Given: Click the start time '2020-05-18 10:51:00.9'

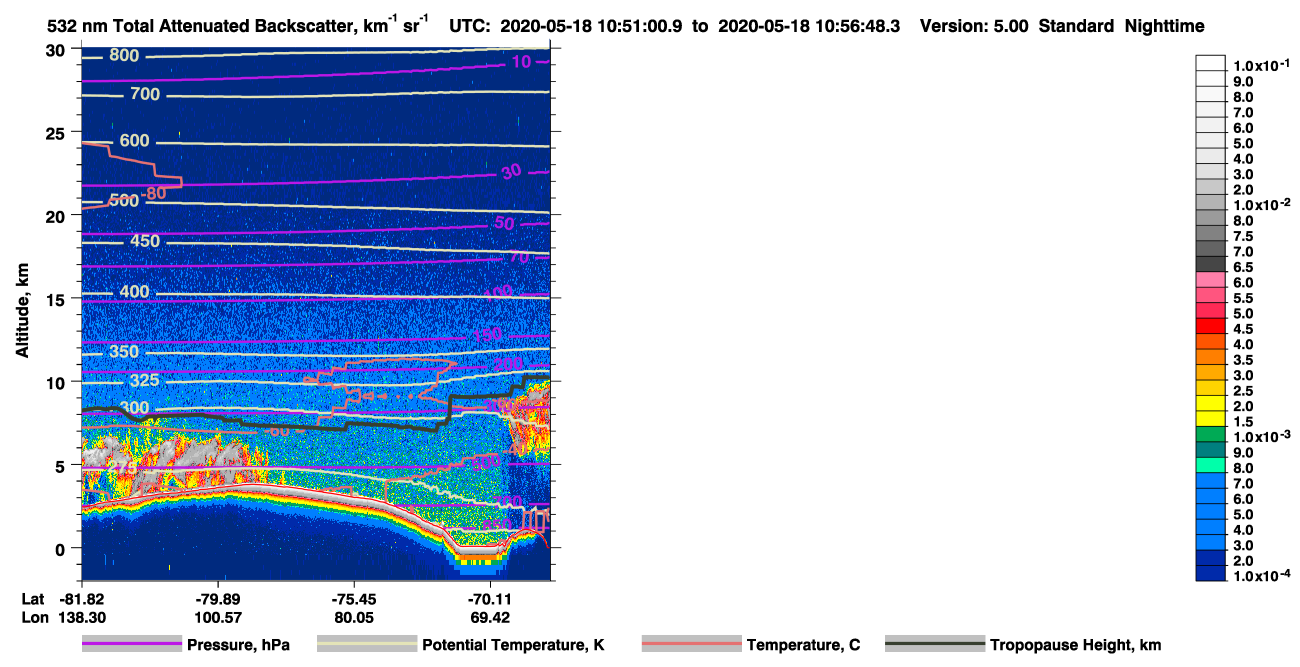Looking at the screenshot, I should point(601,27).
